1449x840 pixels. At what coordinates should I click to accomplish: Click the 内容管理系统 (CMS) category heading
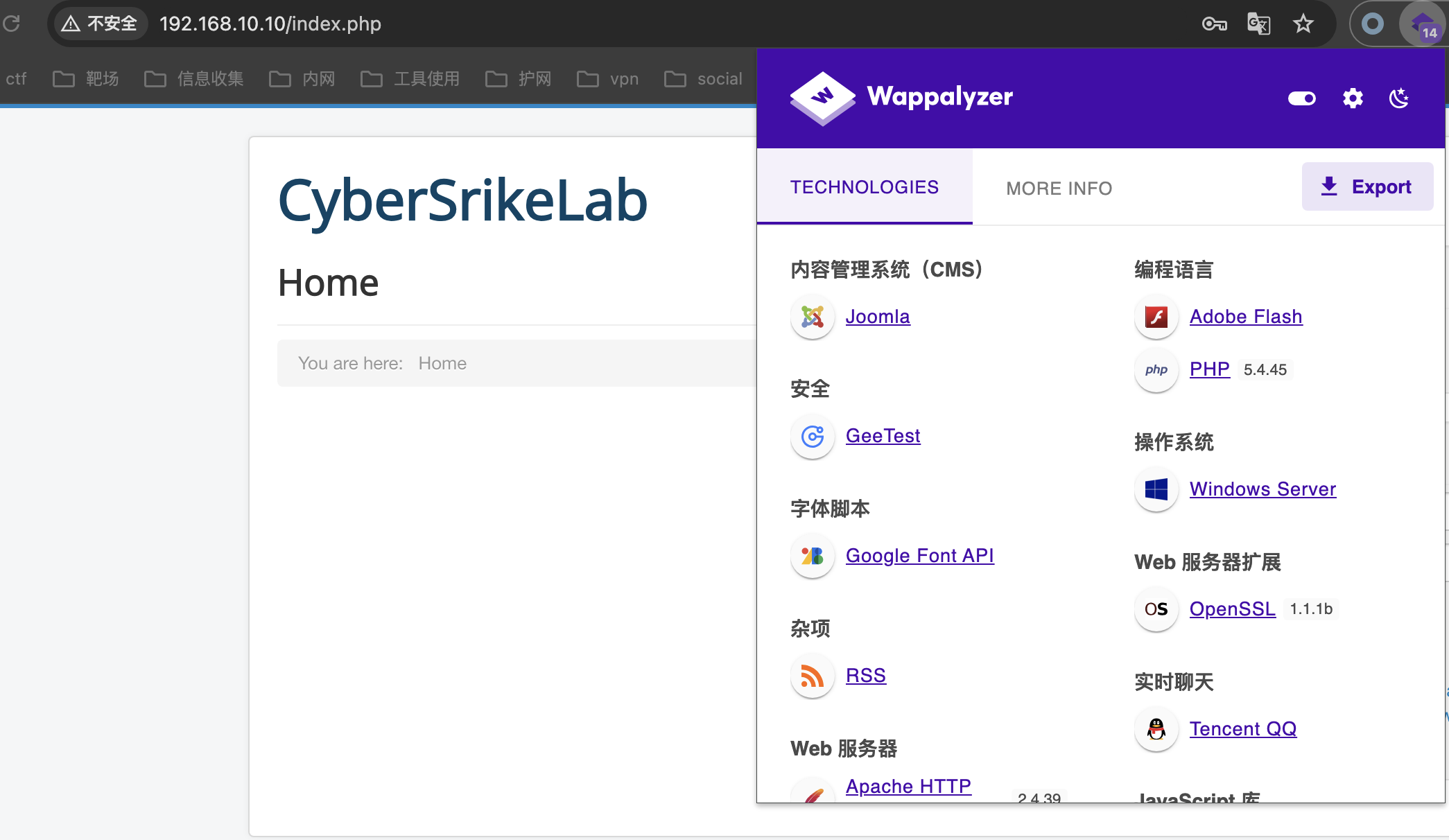click(887, 269)
